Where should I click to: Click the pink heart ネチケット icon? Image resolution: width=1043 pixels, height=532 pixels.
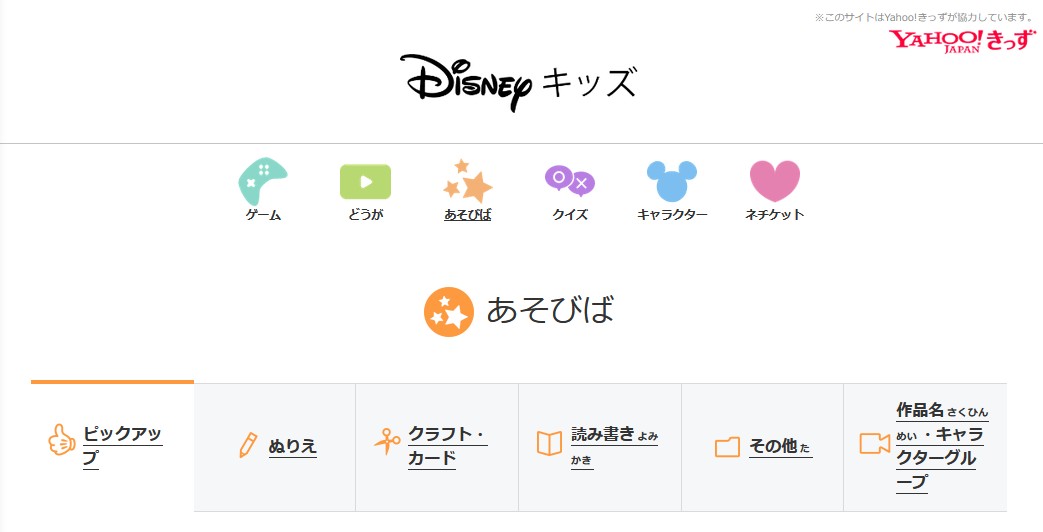coord(774,181)
